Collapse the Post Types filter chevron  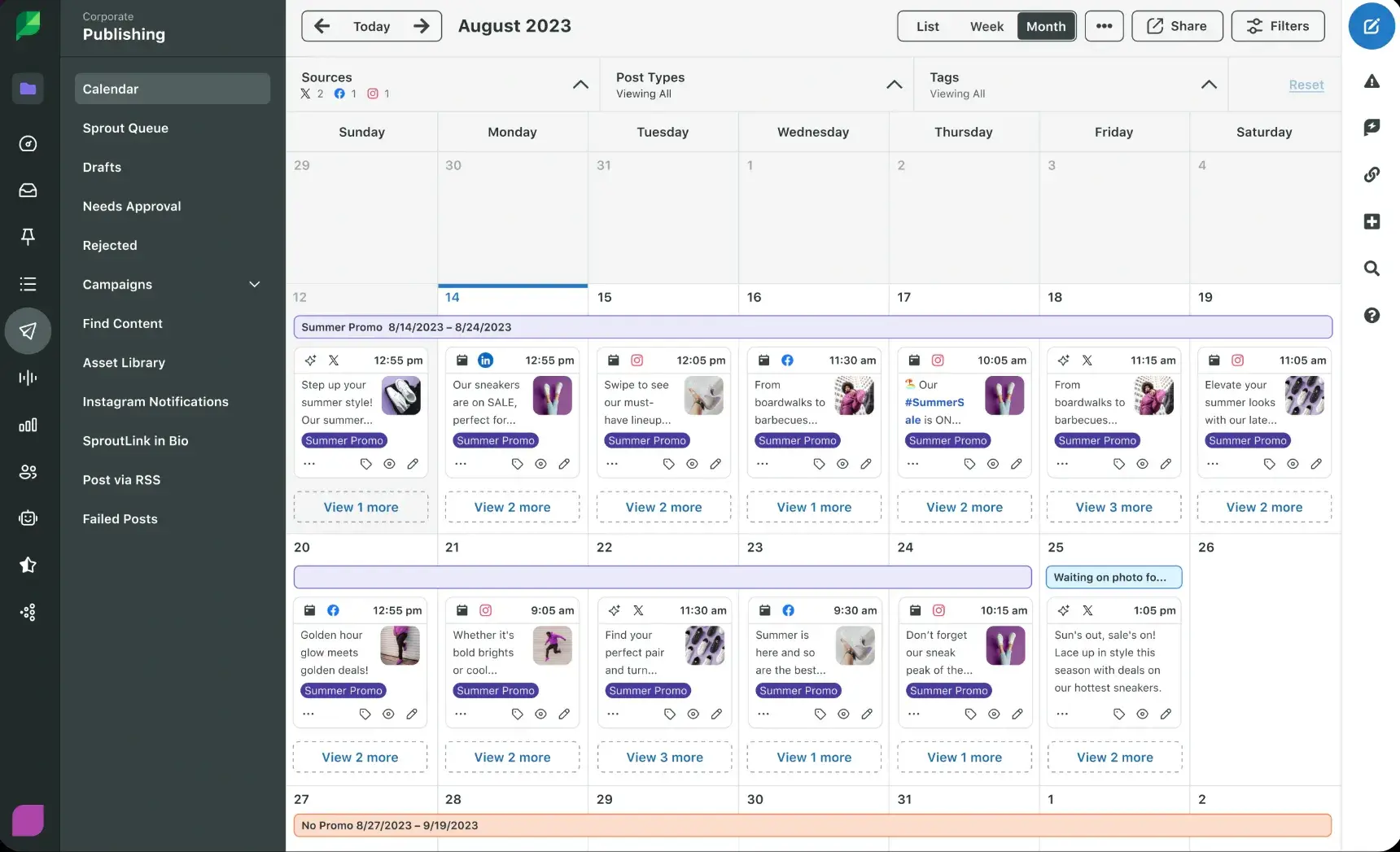point(894,85)
